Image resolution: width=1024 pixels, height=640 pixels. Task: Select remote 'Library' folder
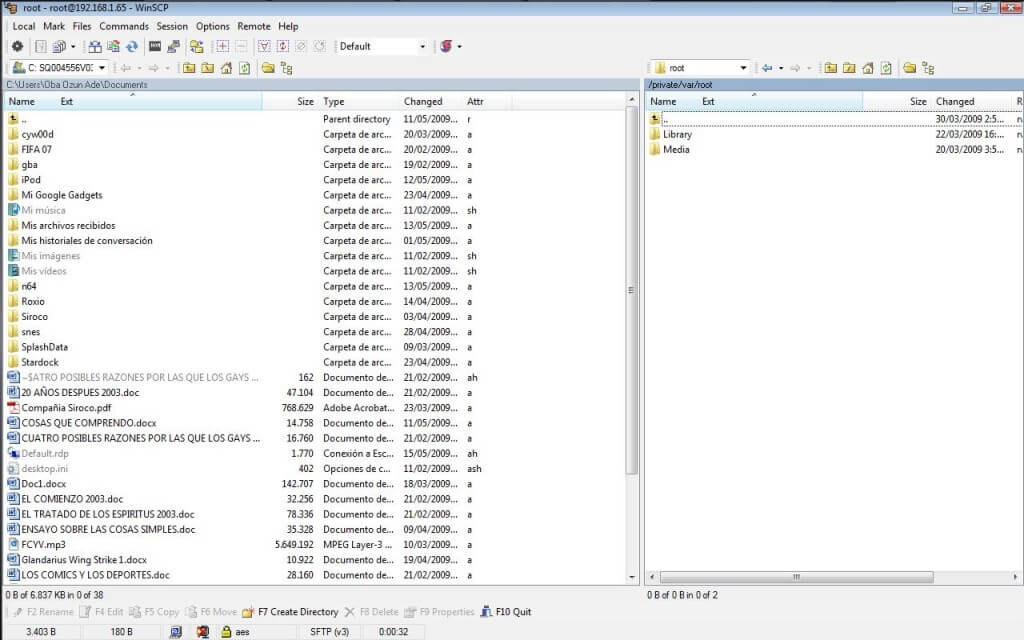click(677, 134)
